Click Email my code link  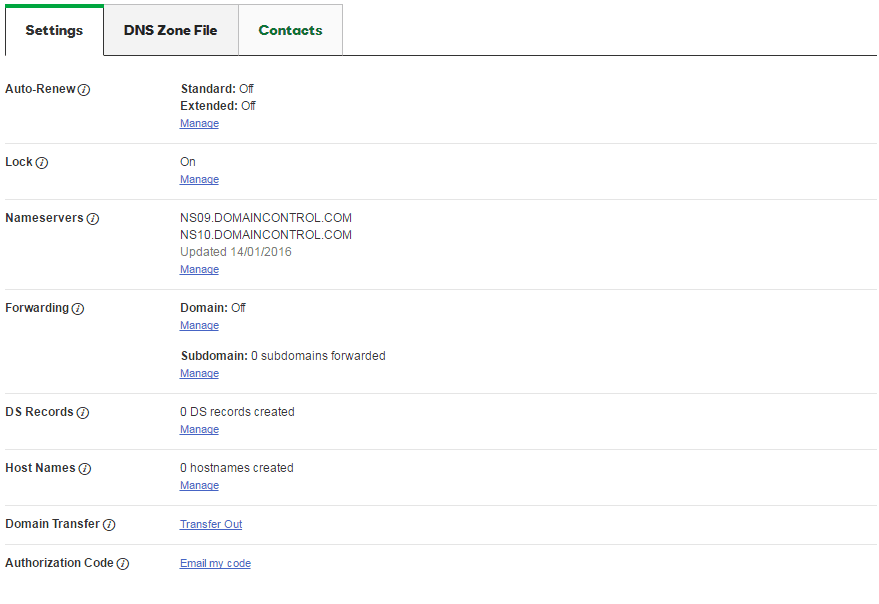pos(215,564)
